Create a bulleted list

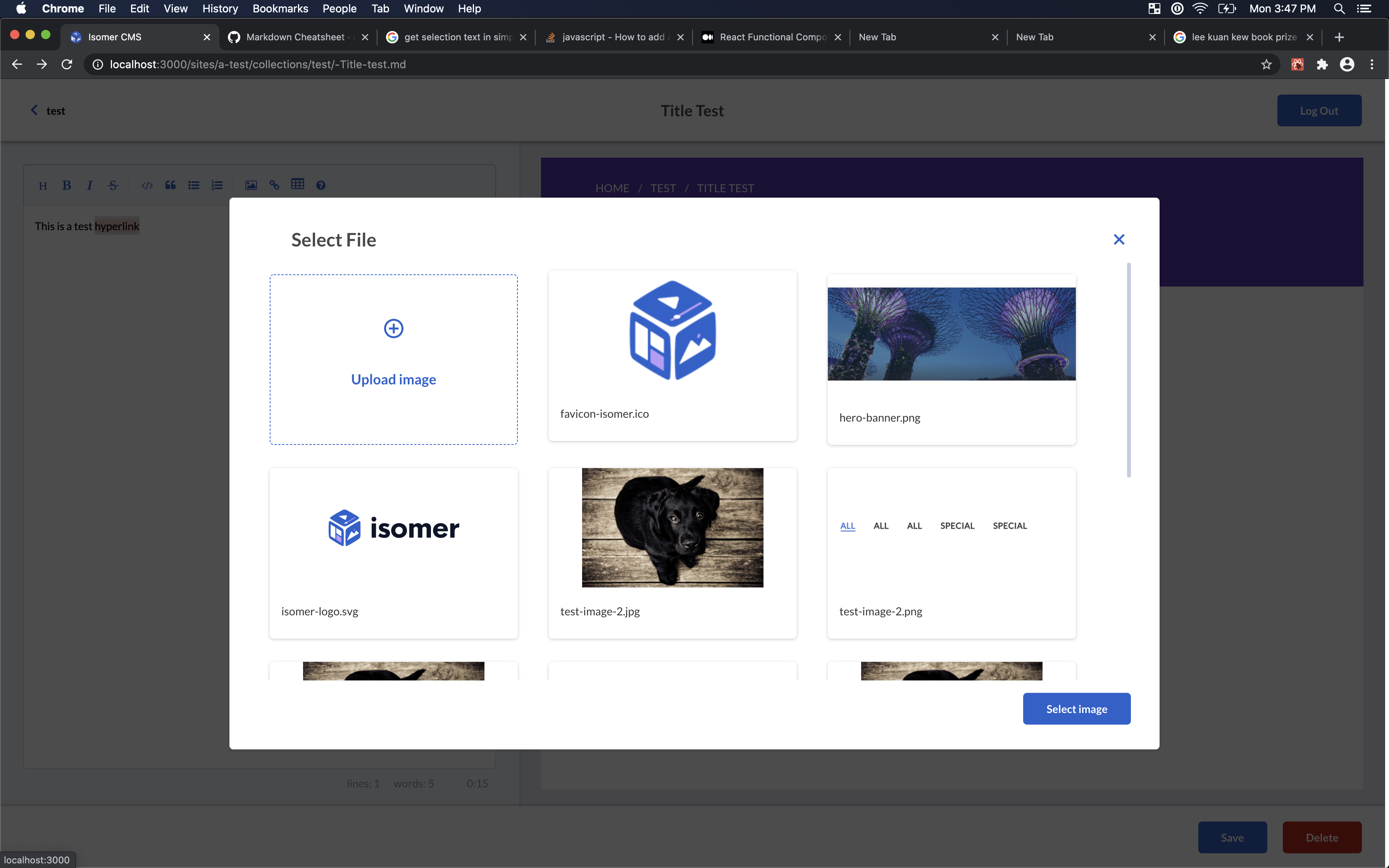click(193, 185)
